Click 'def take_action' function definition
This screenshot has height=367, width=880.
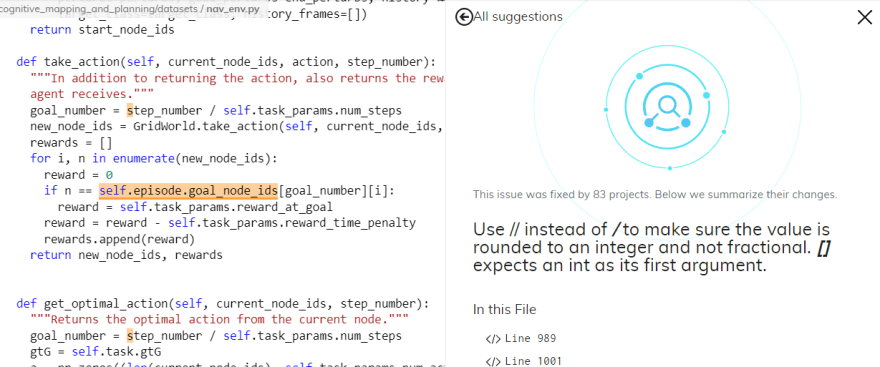[226, 62]
